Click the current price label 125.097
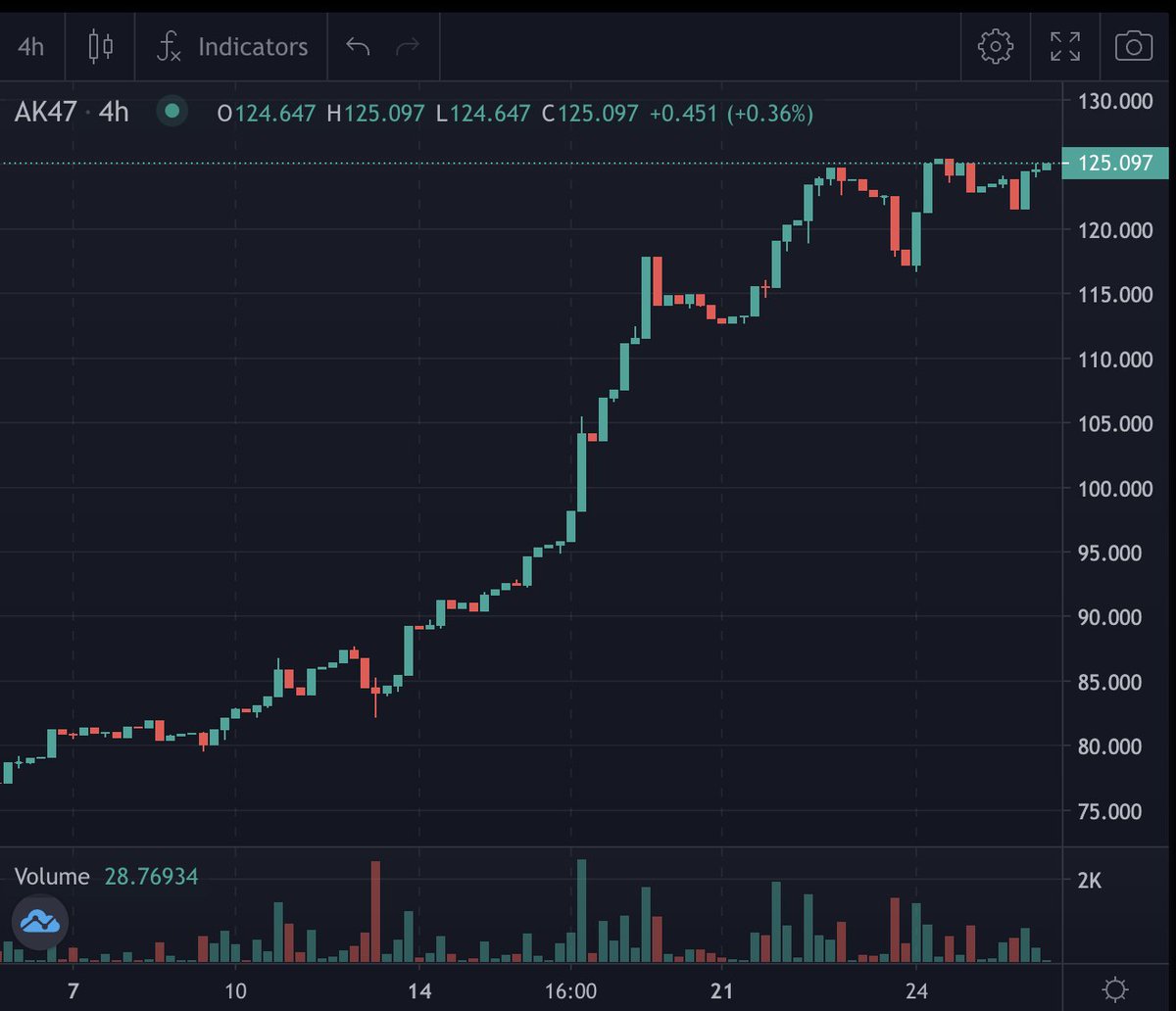 click(1116, 163)
